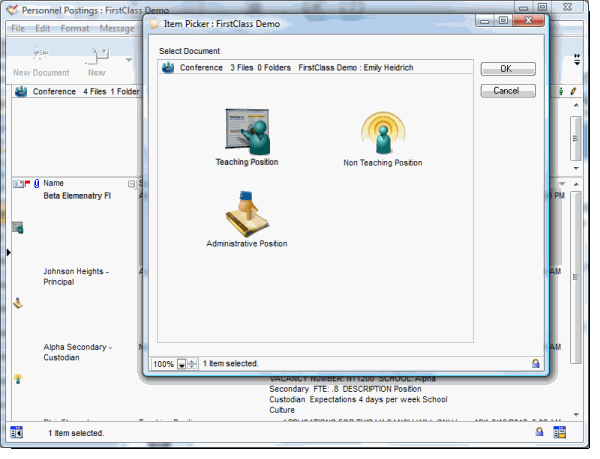
Task: Choose the Administrative Position document icon
Action: click(x=246, y=213)
